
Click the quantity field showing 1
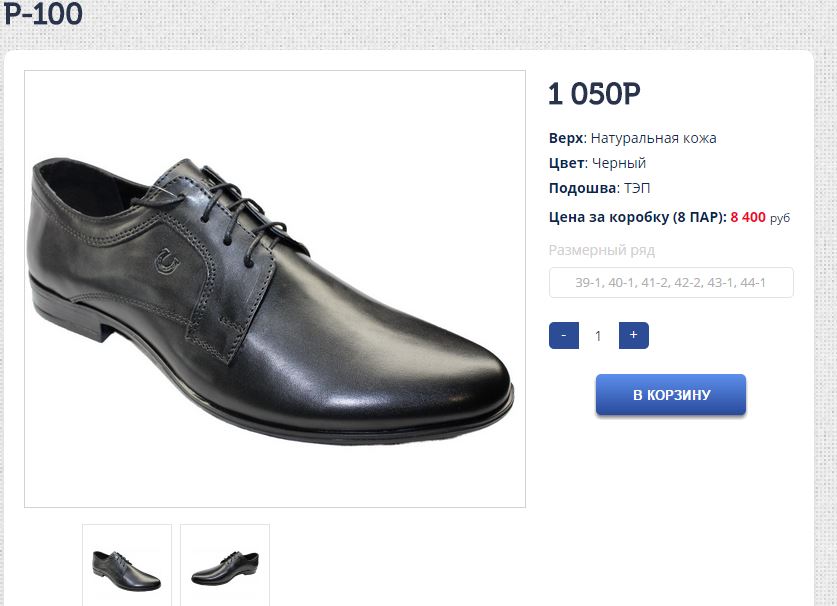pos(598,336)
